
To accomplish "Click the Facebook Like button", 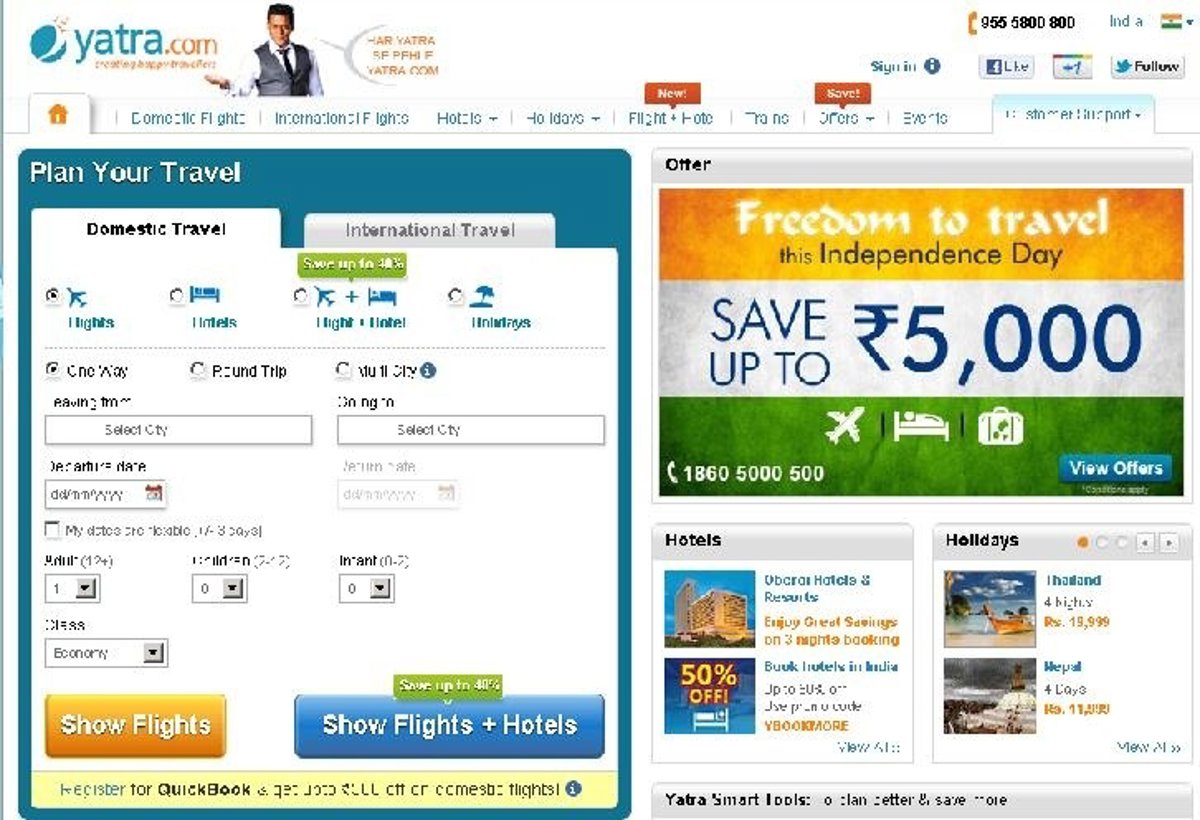I will click(x=1006, y=67).
